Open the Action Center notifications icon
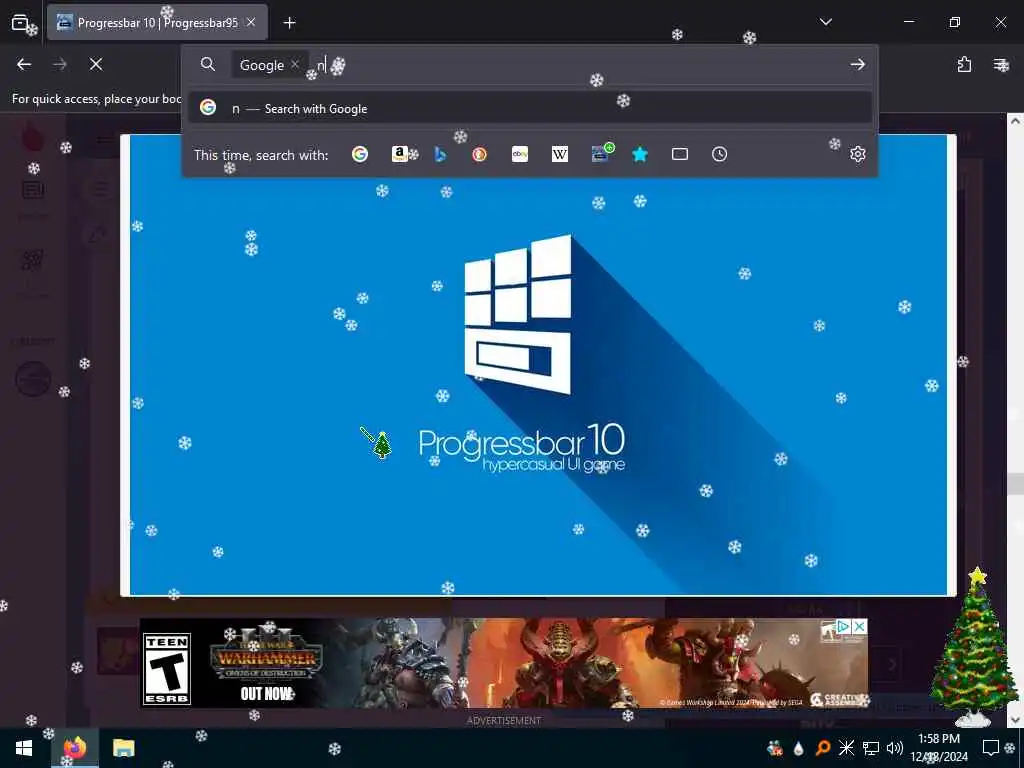1024x768 pixels. coord(991,748)
